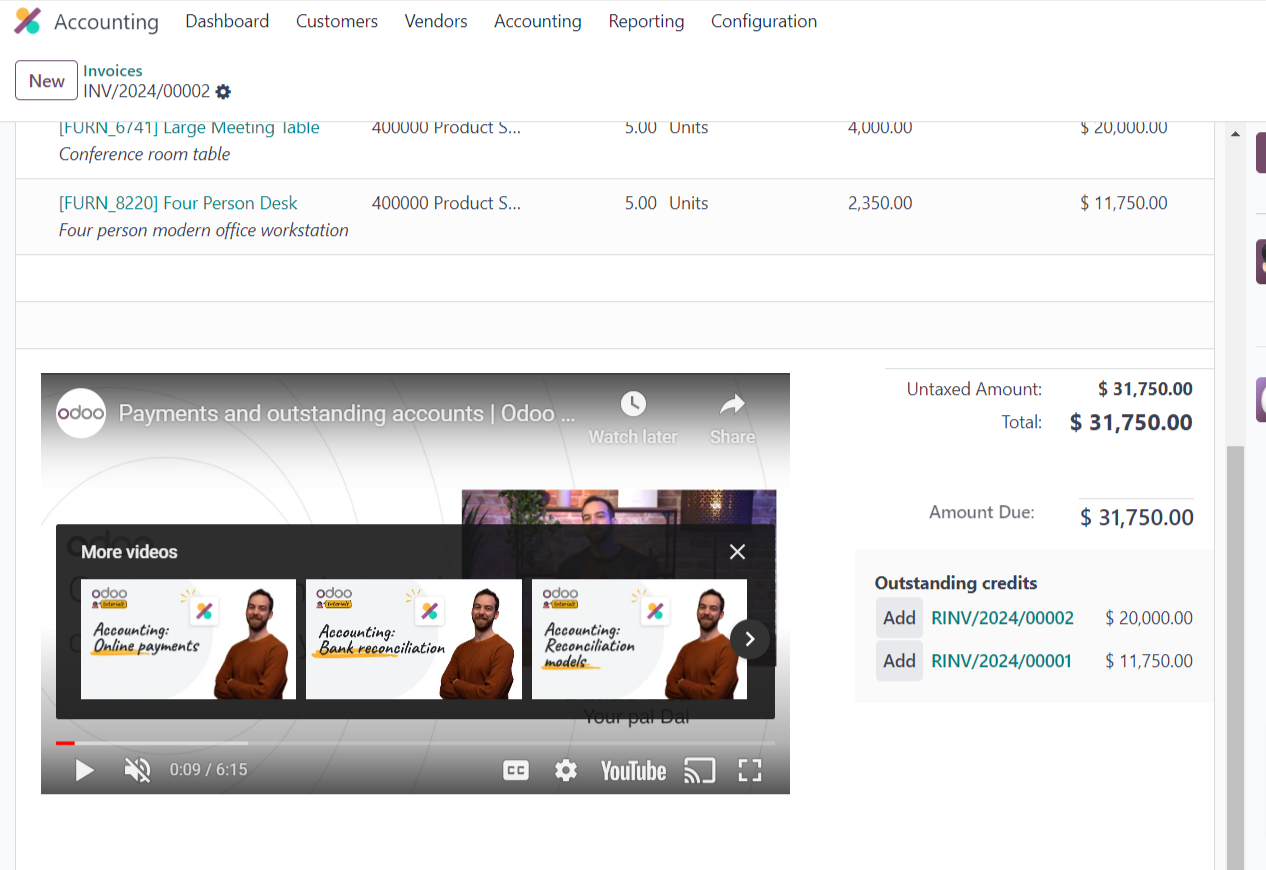Open Large Meeting Table product link

[x=189, y=128]
